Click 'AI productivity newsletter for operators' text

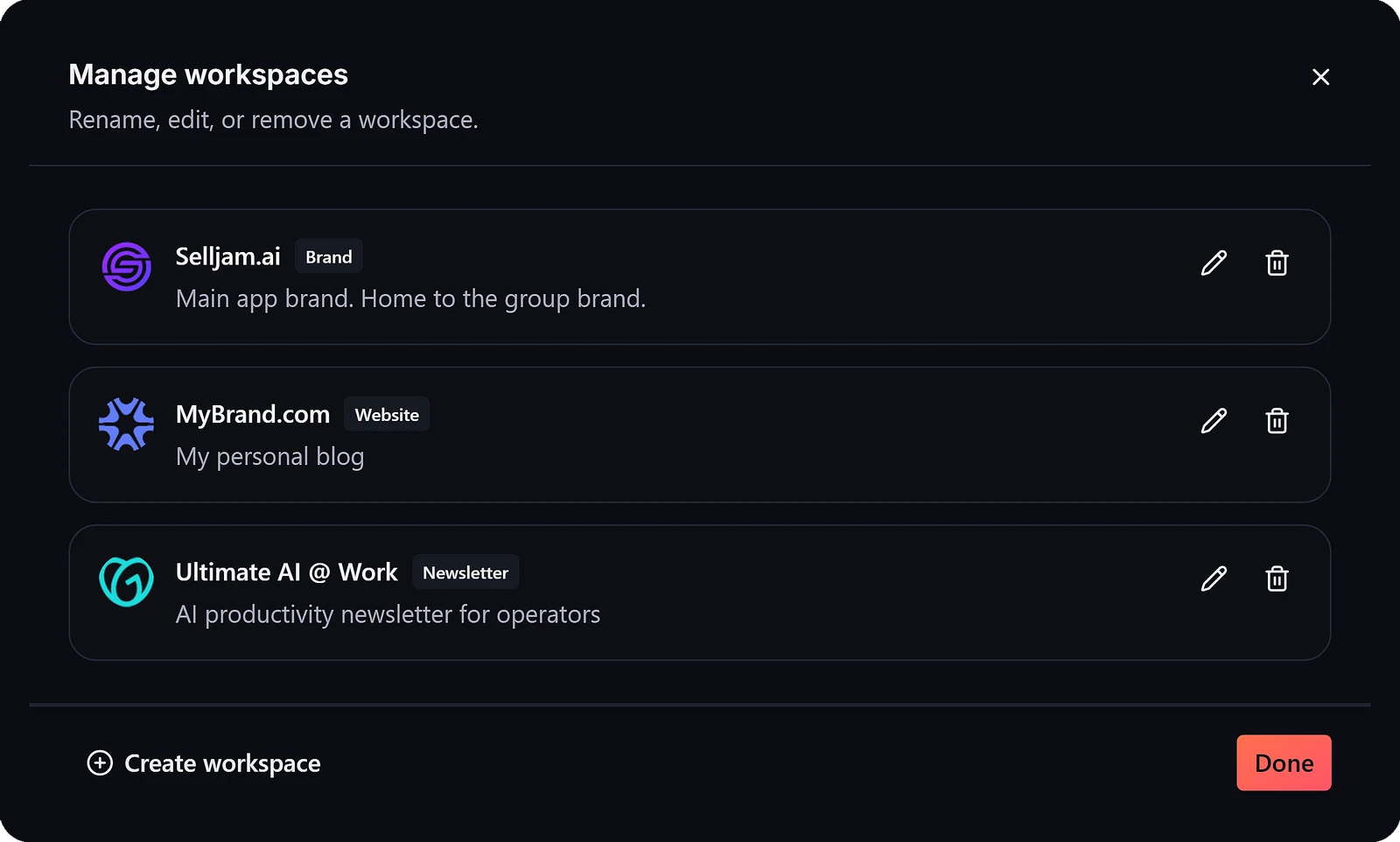[x=388, y=614]
